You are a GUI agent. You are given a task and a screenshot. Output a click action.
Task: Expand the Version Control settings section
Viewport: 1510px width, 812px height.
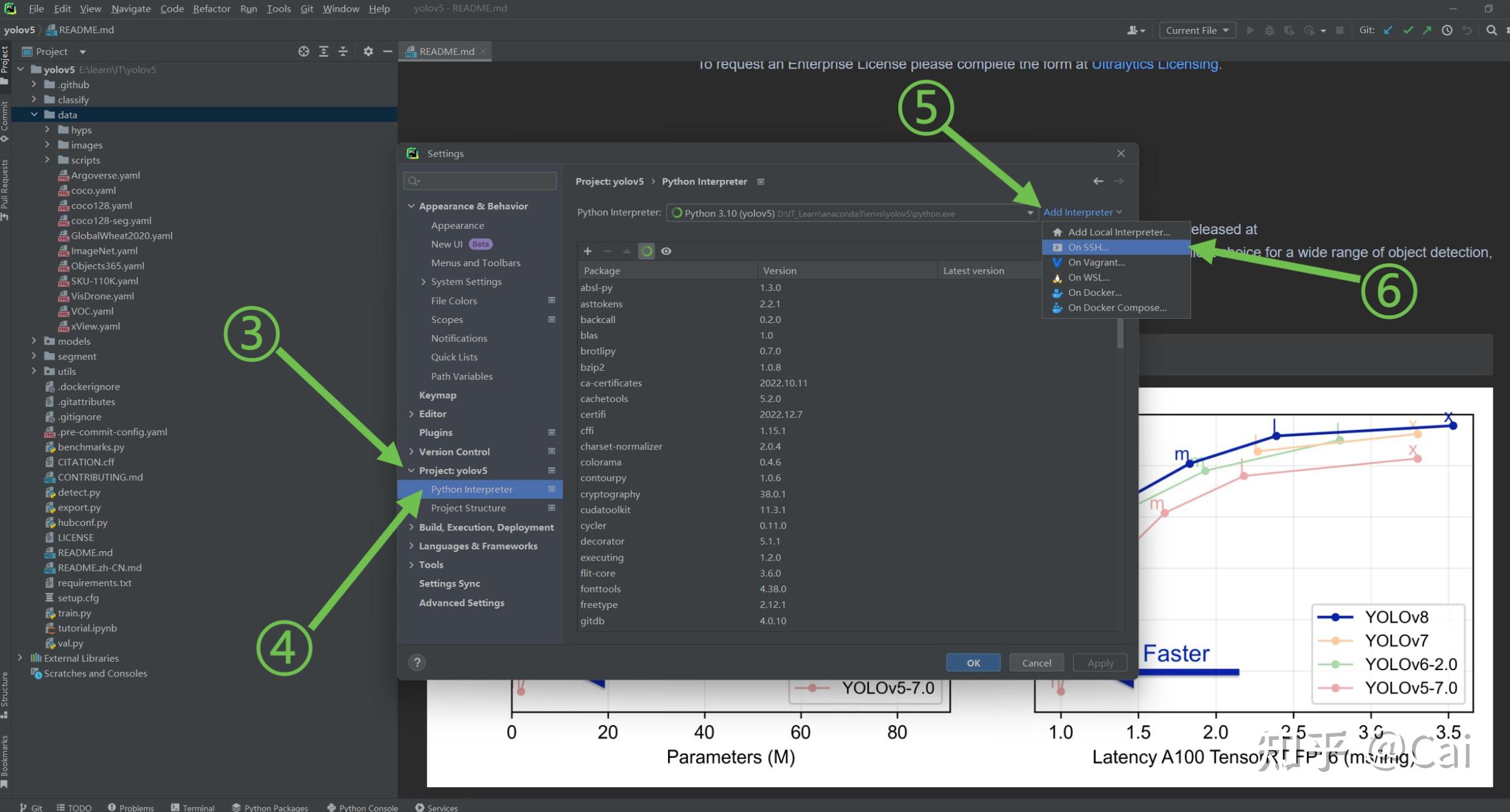pos(411,452)
